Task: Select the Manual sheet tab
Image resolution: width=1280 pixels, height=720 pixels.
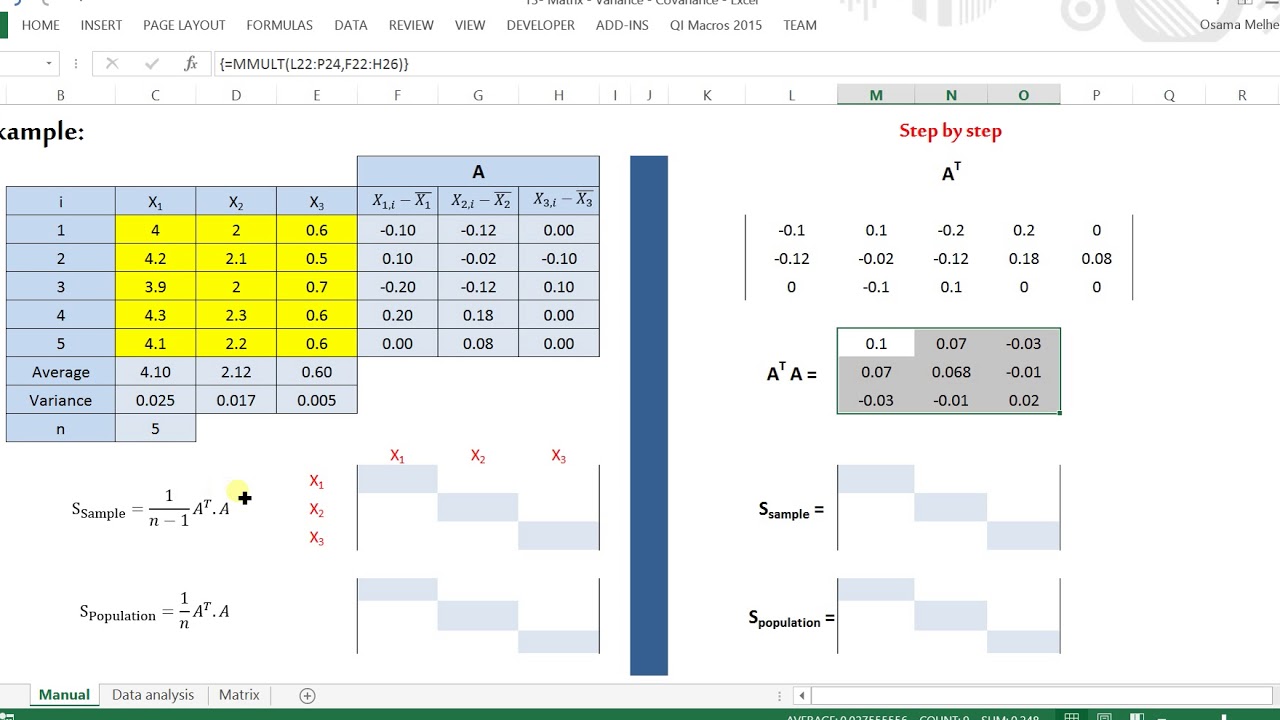Action: click(x=64, y=695)
